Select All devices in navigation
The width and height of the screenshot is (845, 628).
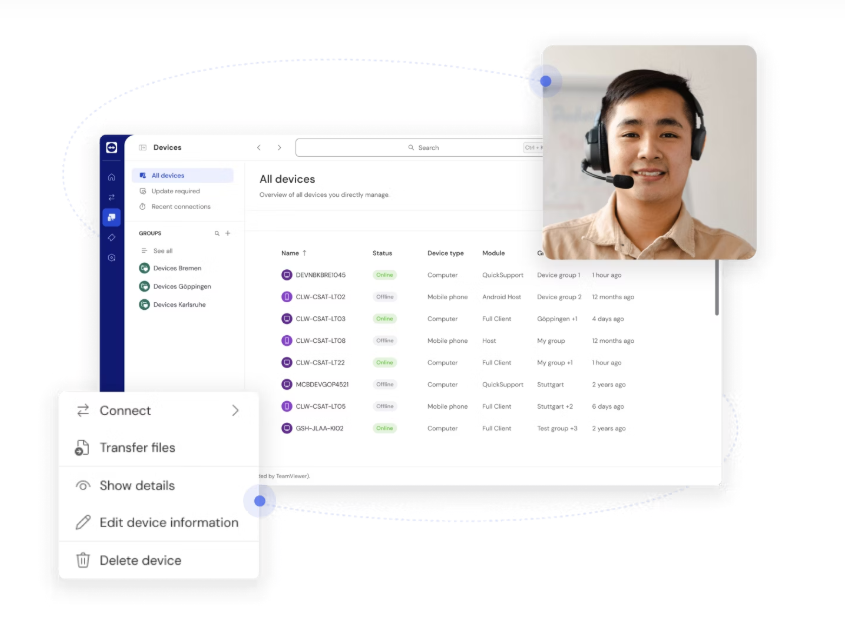click(183, 175)
